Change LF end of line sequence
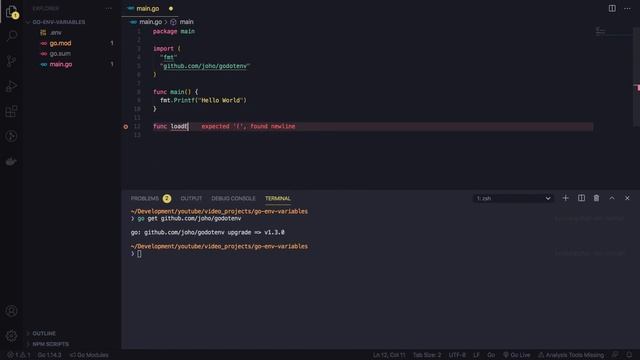The width and height of the screenshot is (640, 360). 476,355
